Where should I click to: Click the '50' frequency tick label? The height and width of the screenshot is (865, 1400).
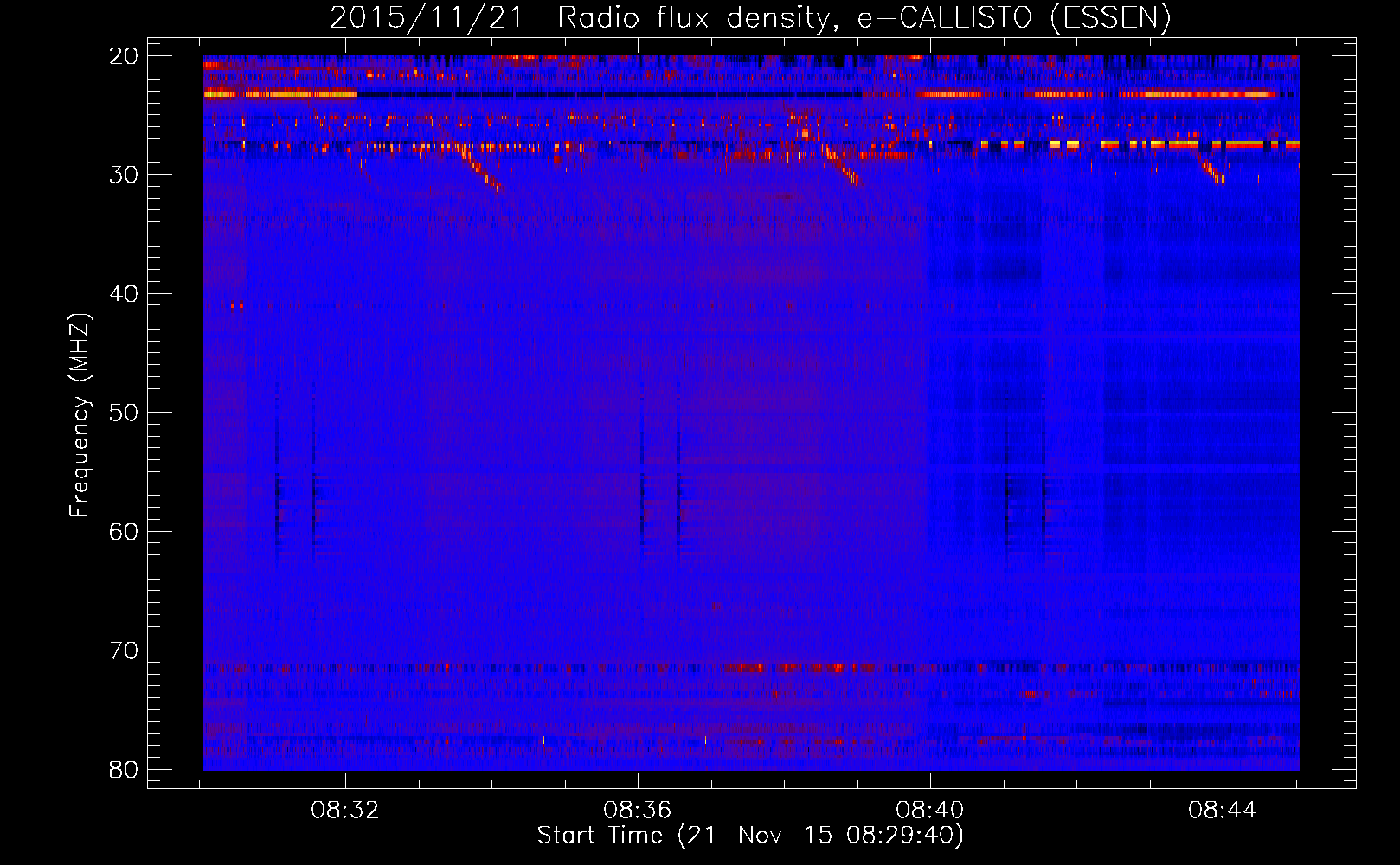(x=125, y=413)
